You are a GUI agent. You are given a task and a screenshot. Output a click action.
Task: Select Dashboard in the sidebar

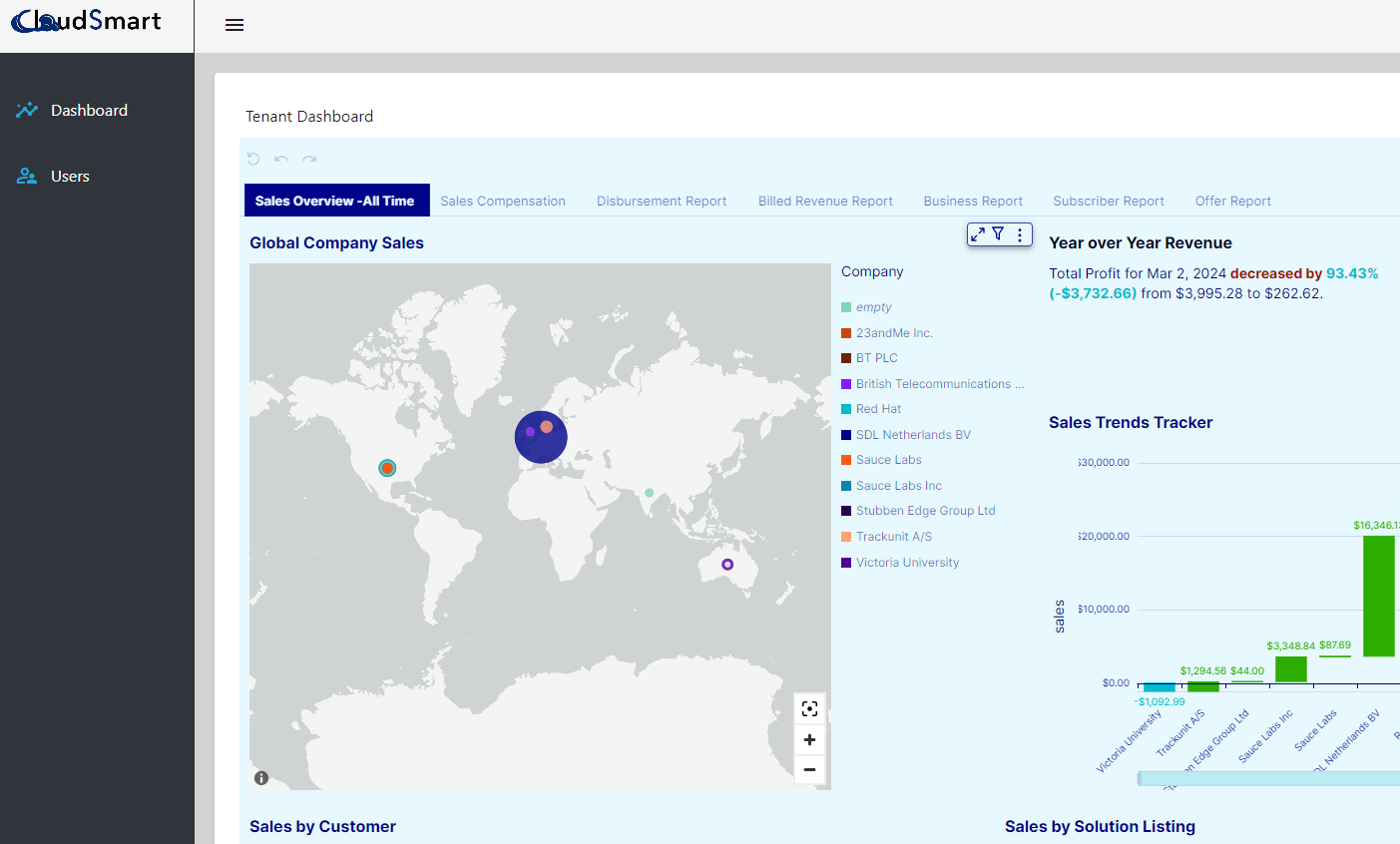[x=89, y=110]
